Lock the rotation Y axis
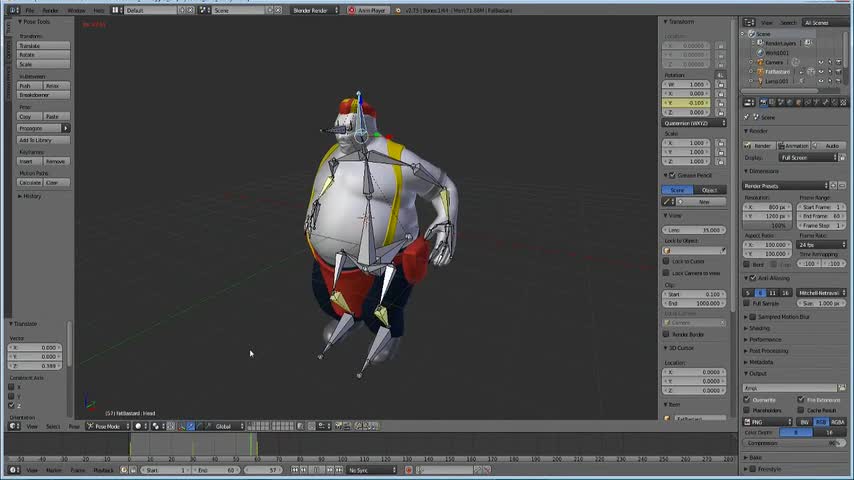Viewport: 854px width, 480px height. 721,103
